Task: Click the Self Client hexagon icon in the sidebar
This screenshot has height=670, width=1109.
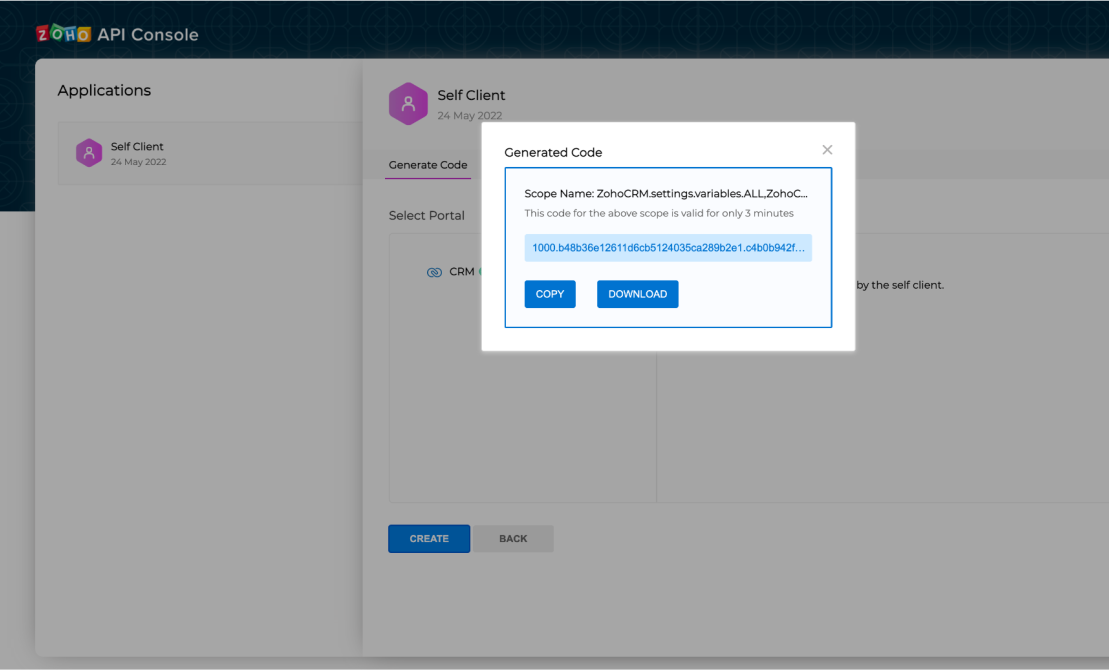Action: click(x=89, y=153)
